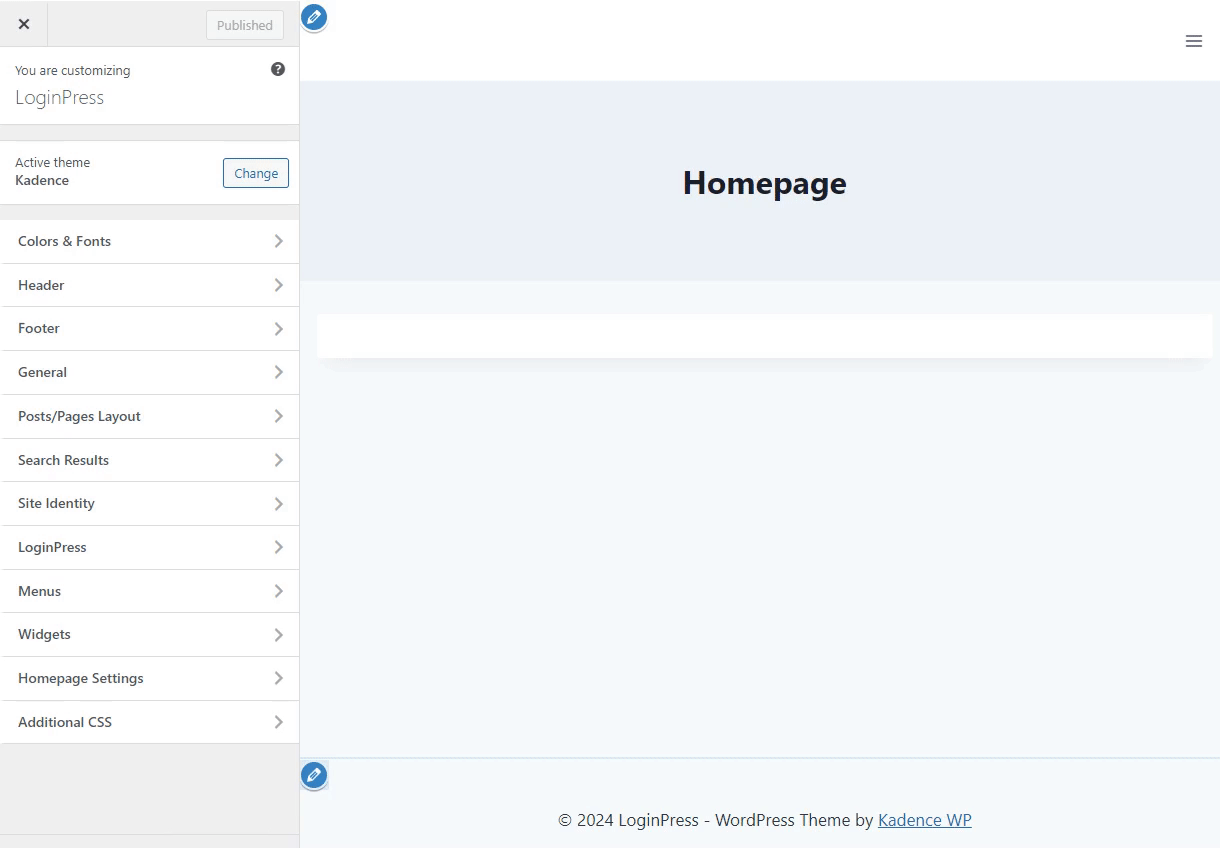This screenshot has width=1220, height=848.
Task: Expand the chevron beside Search Results
Action: pyautogui.click(x=278, y=460)
